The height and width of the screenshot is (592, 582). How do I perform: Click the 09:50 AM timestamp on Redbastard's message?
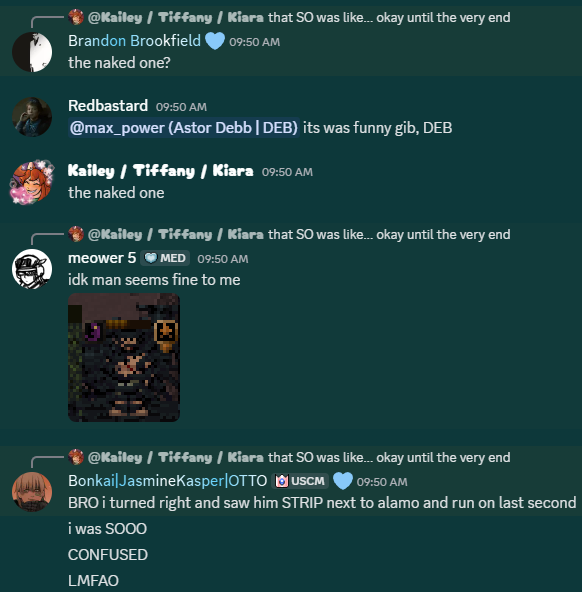tap(181, 107)
